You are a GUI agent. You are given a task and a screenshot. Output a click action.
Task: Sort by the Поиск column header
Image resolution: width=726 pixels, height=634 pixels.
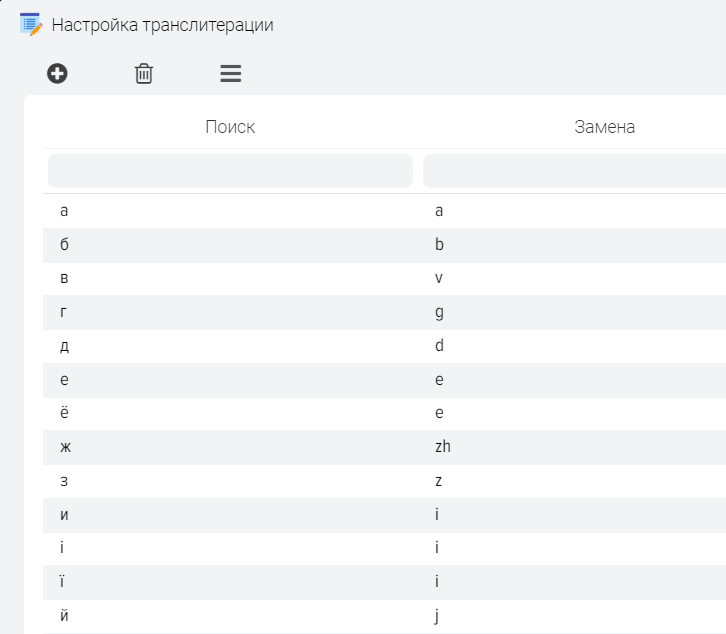pos(230,127)
